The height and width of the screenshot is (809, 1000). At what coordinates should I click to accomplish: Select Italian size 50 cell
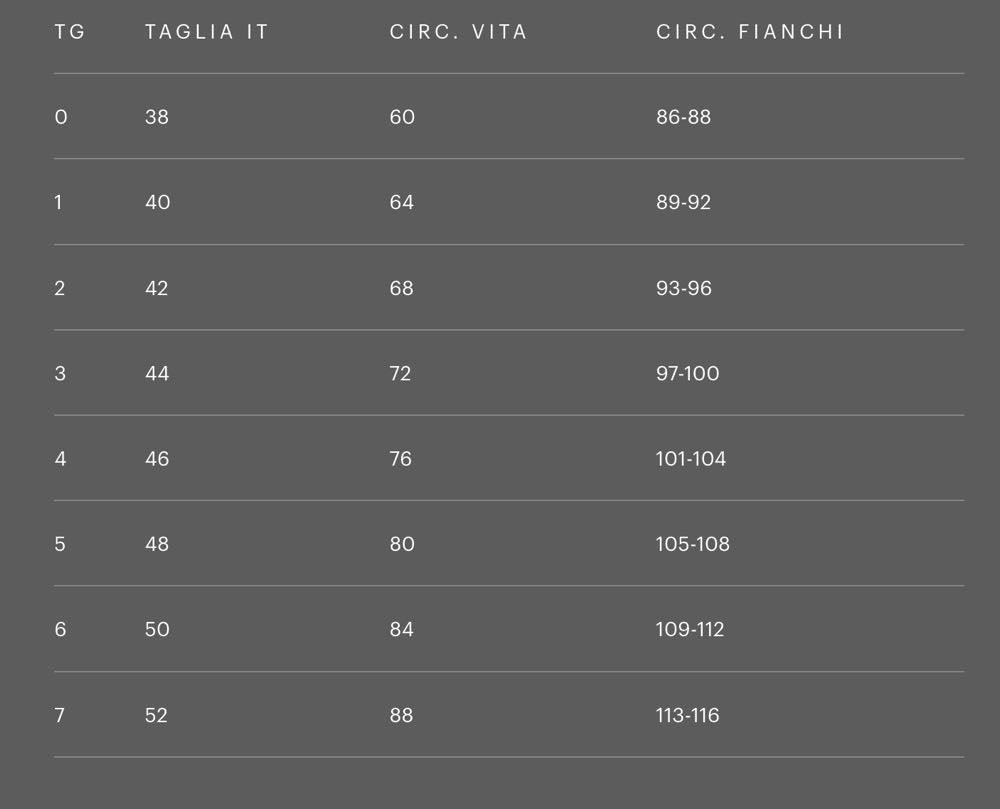157,629
